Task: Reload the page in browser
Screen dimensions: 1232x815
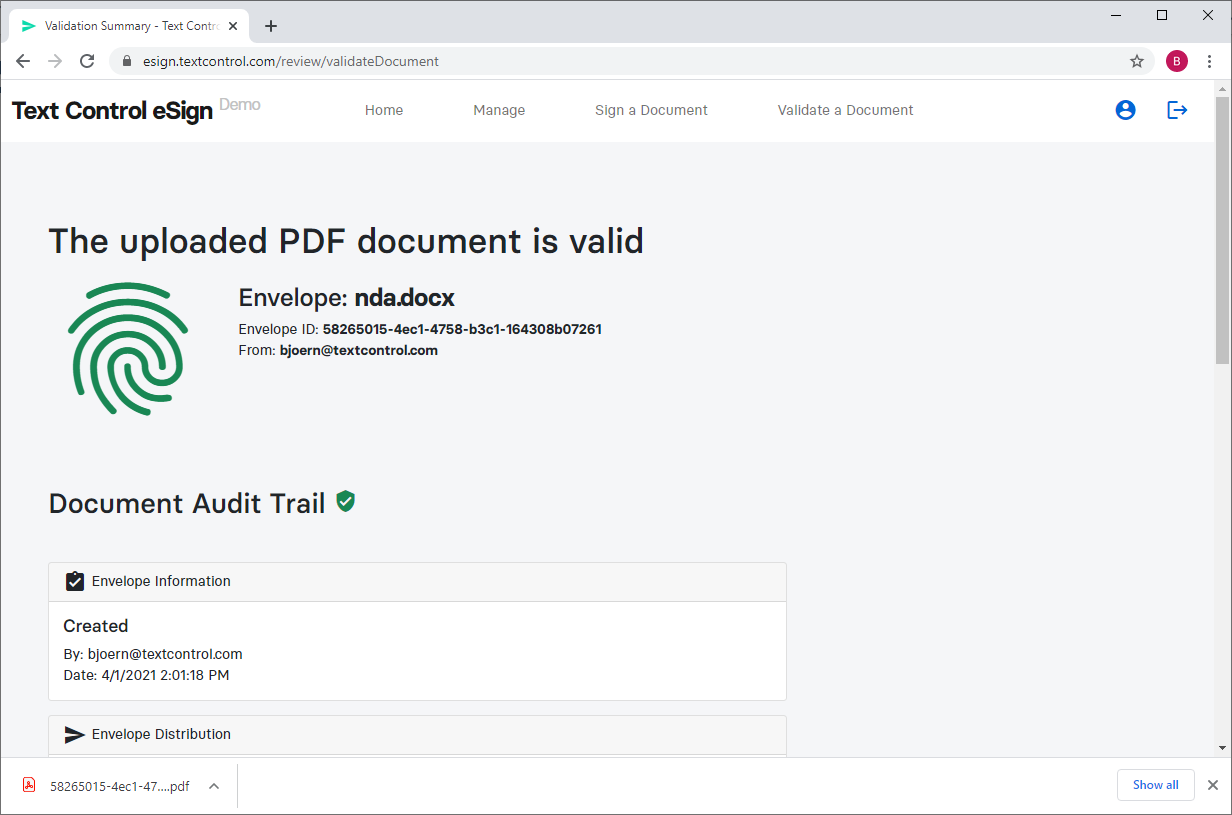Action: click(x=87, y=61)
